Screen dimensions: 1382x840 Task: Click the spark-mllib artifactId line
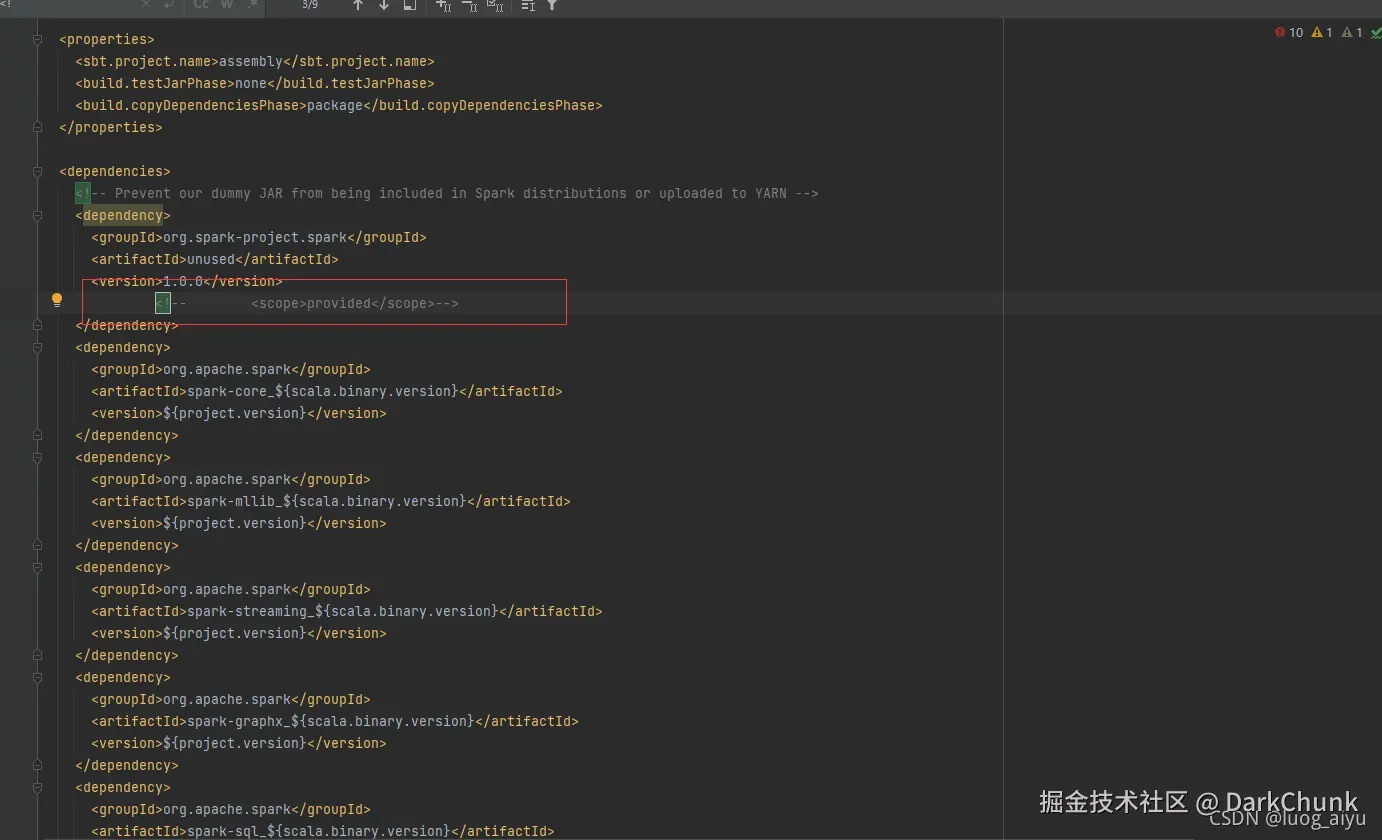click(331, 501)
